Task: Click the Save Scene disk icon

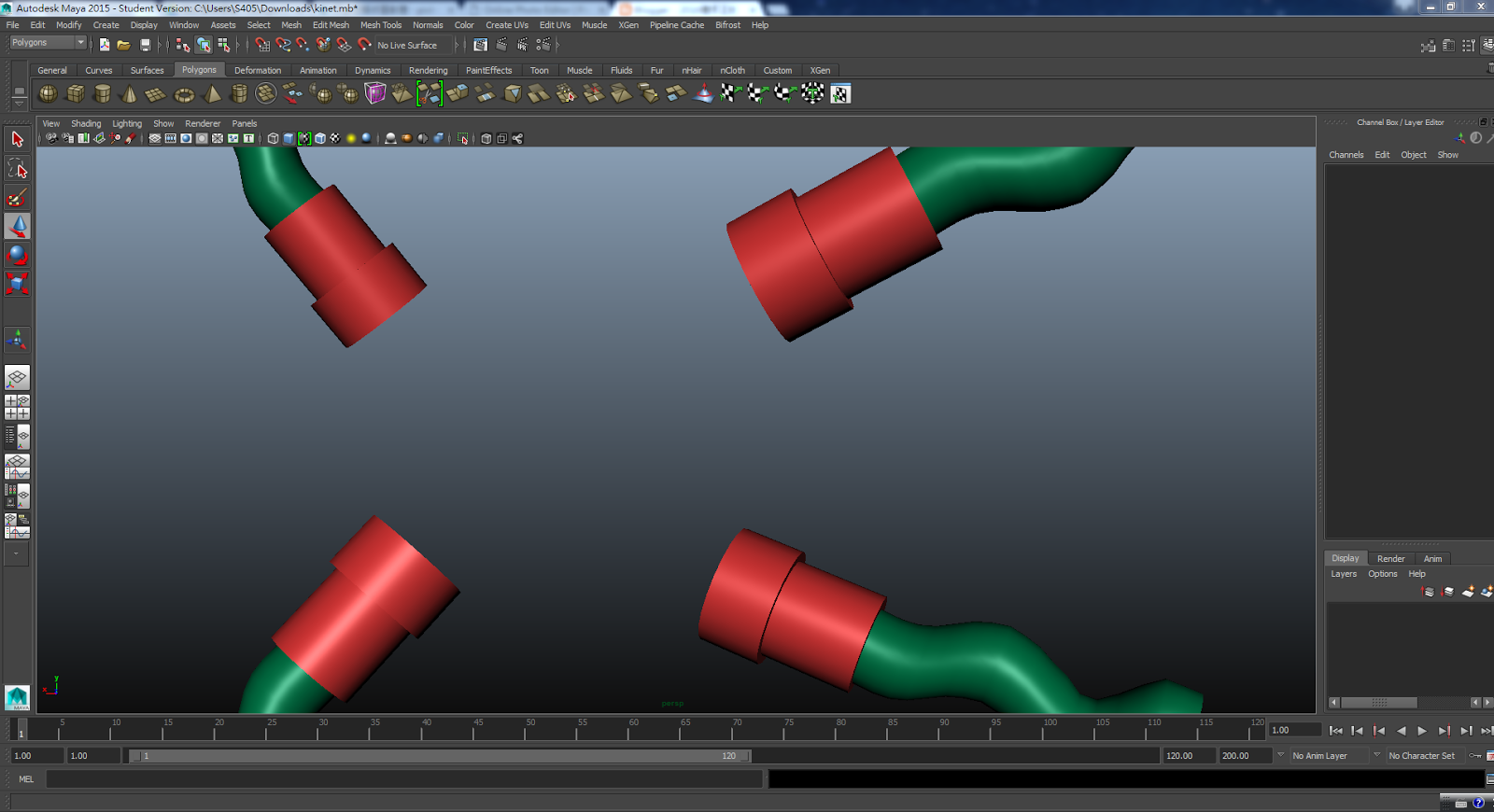Action: (145, 45)
